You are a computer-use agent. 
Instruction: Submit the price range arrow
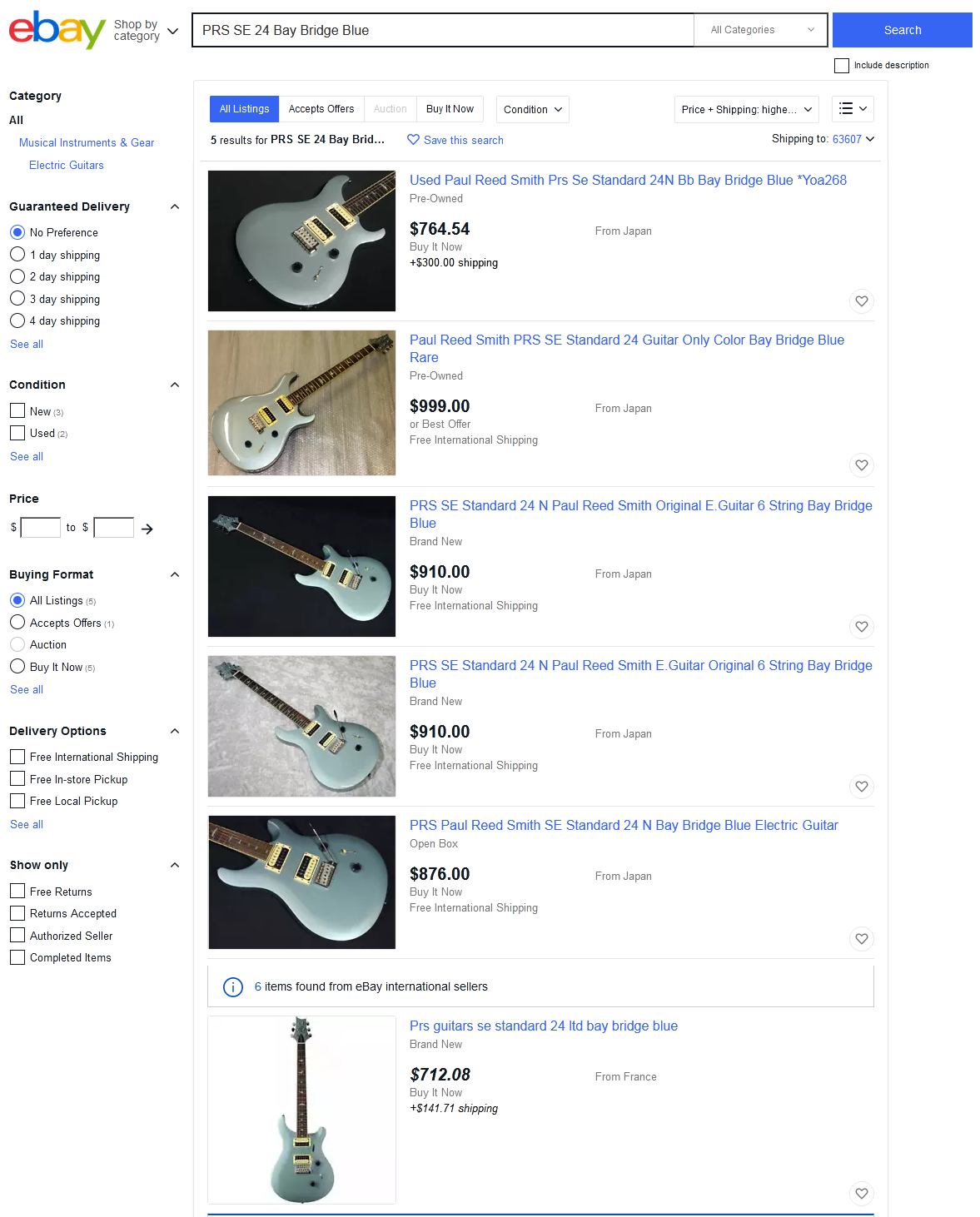(x=147, y=529)
